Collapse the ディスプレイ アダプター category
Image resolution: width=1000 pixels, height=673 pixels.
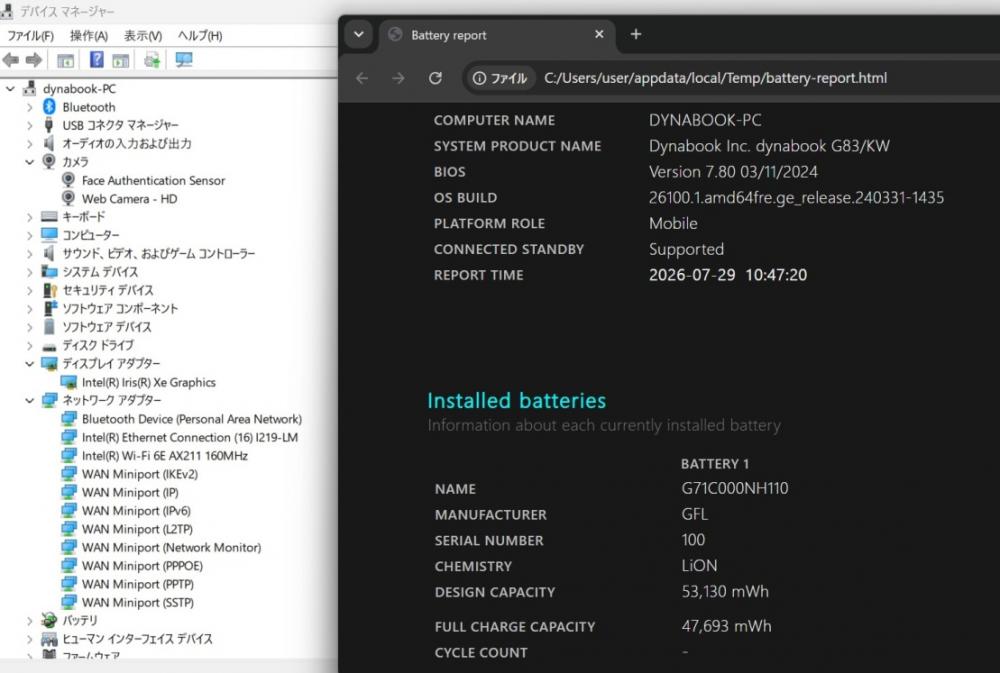pos(29,364)
